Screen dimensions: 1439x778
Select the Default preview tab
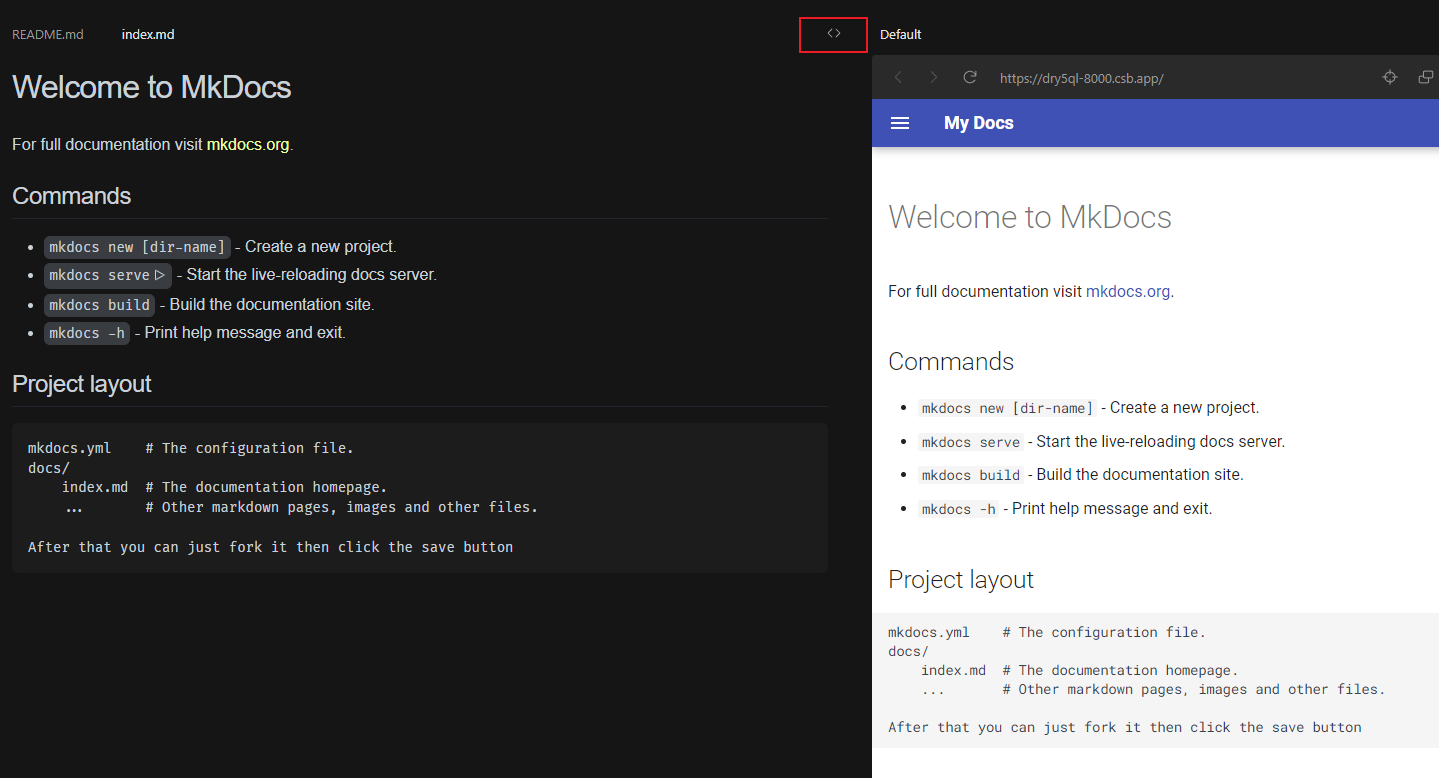[900, 34]
